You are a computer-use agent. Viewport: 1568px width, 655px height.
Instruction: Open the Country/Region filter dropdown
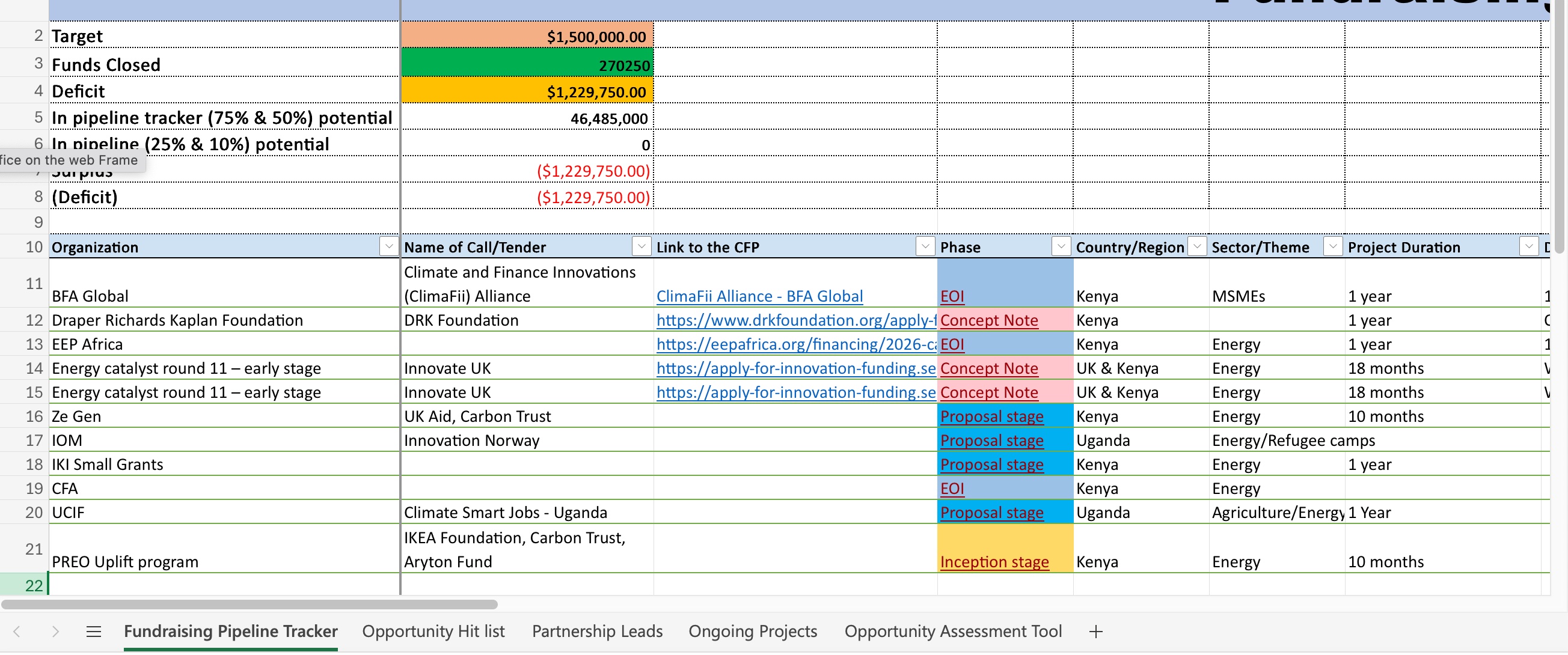(1197, 246)
